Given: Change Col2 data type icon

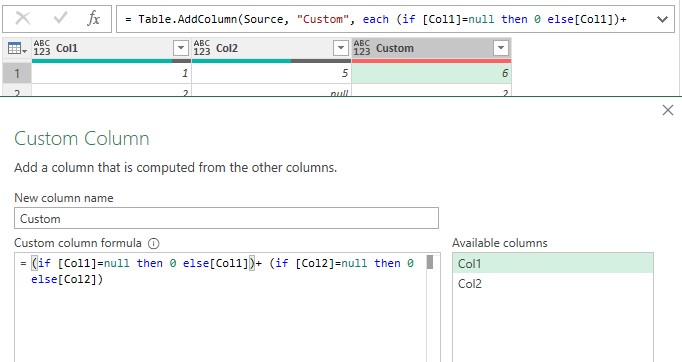Looking at the screenshot, I should 202,48.
